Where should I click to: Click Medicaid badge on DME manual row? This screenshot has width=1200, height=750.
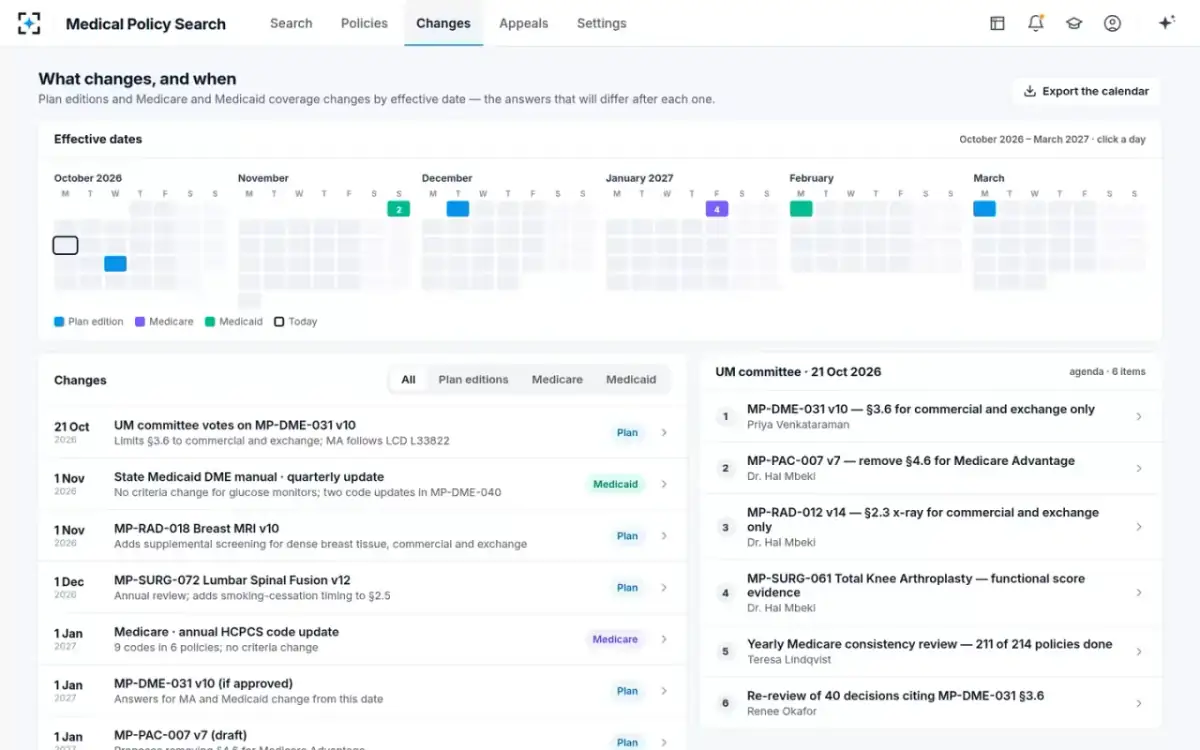coord(615,484)
